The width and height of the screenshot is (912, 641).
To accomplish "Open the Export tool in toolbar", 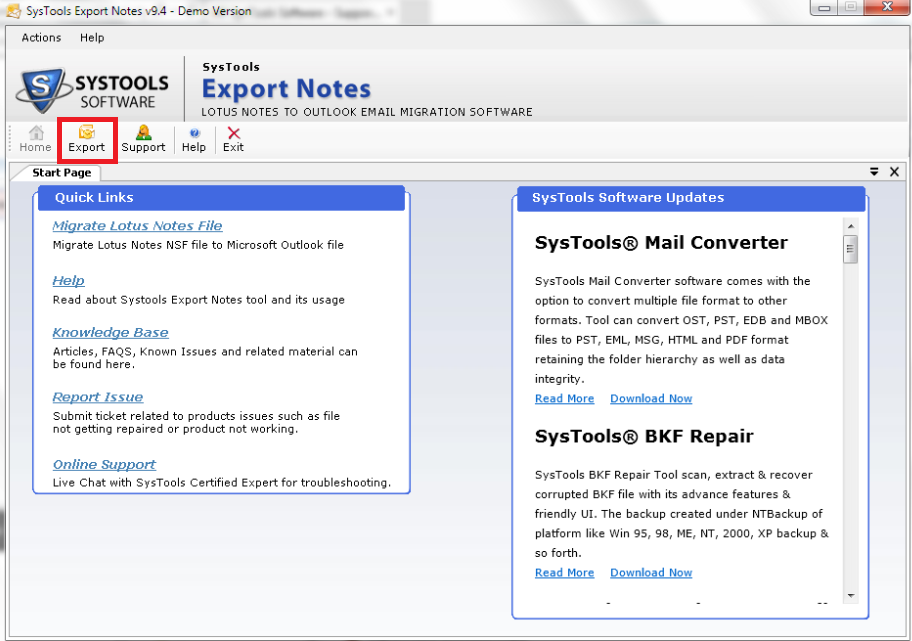I will tap(87, 139).
